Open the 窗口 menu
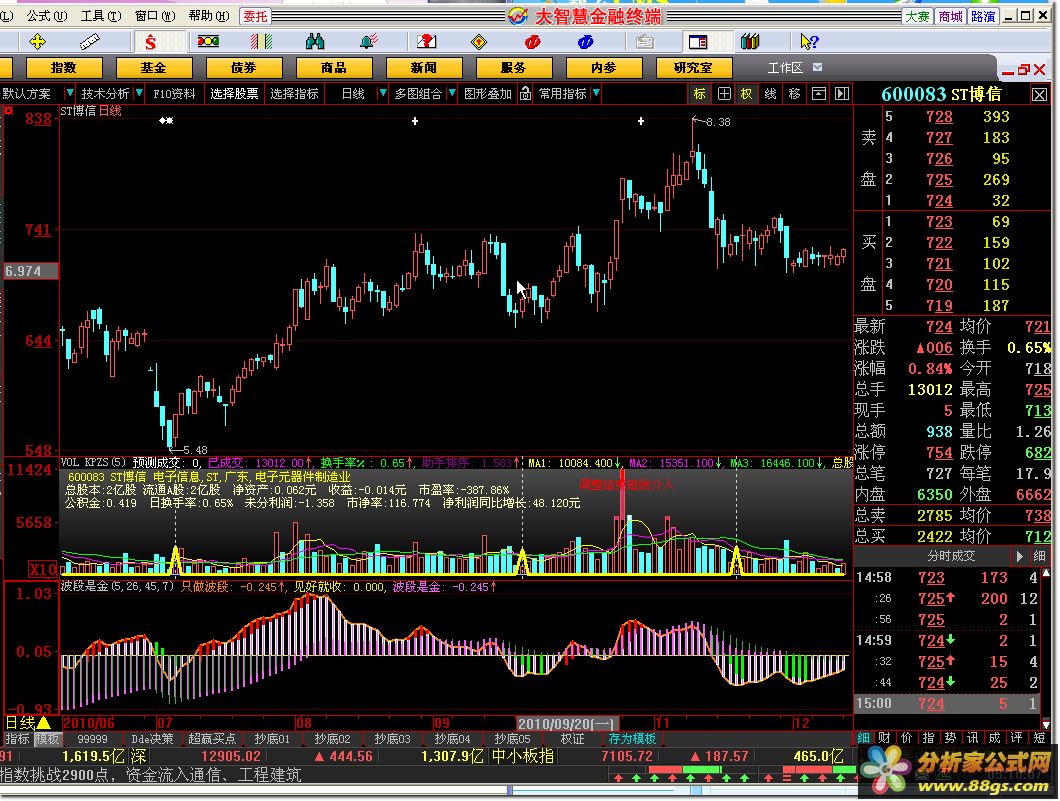Viewport: 1060px width, 801px height. click(x=155, y=16)
